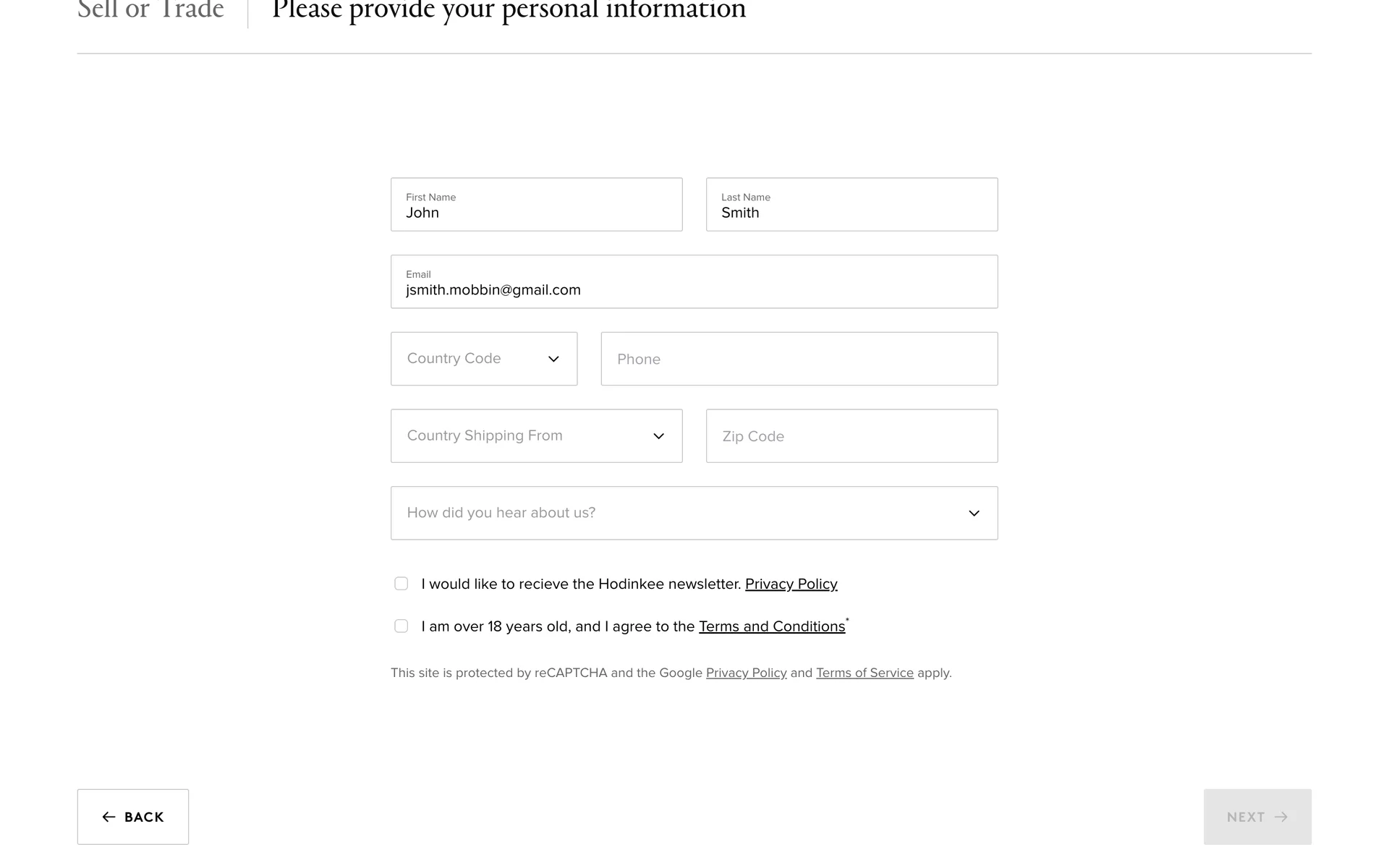
Task: Open Google's Terms of Service link
Action: click(x=865, y=673)
